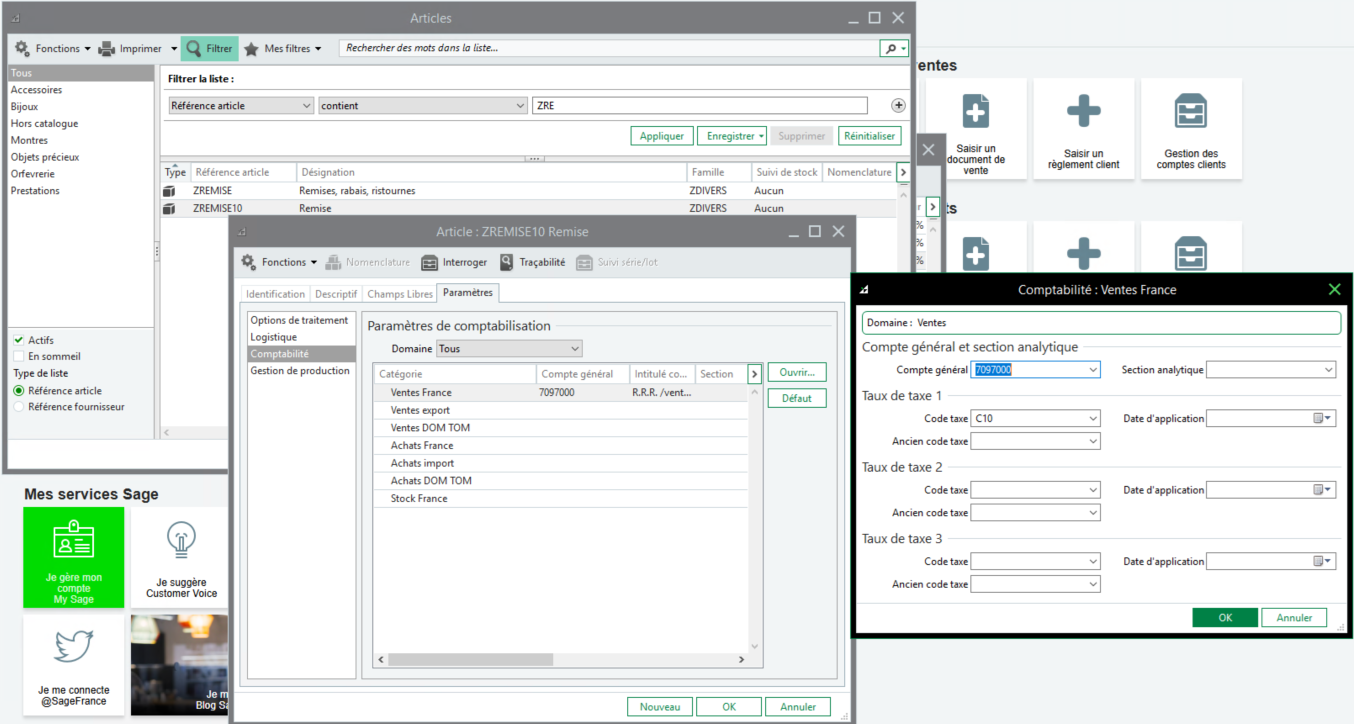Open Traçabilité magnifier icon
Screen dimensions: 1354x724
point(507,262)
